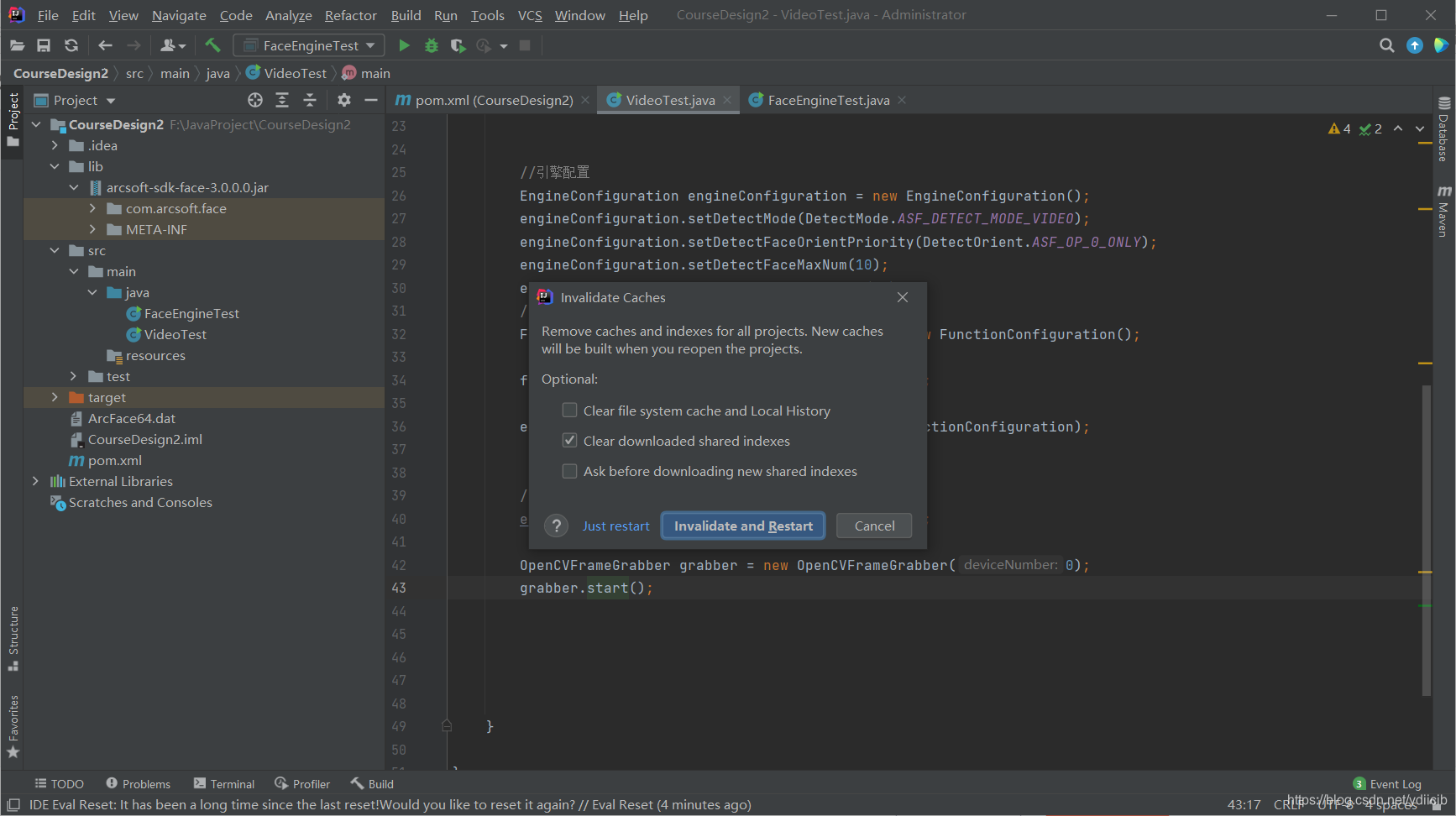Select Scratches and Consoles node
1456x816 pixels.
[140, 502]
